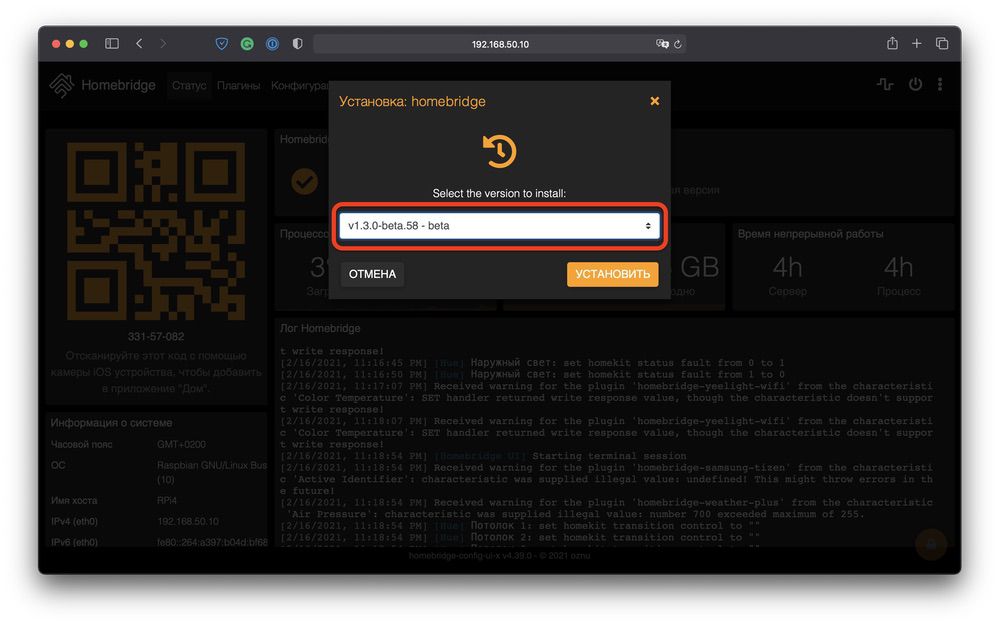1000x625 pixels.
Task: Open a new tab with plus icon
Action: pyautogui.click(x=916, y=43)
